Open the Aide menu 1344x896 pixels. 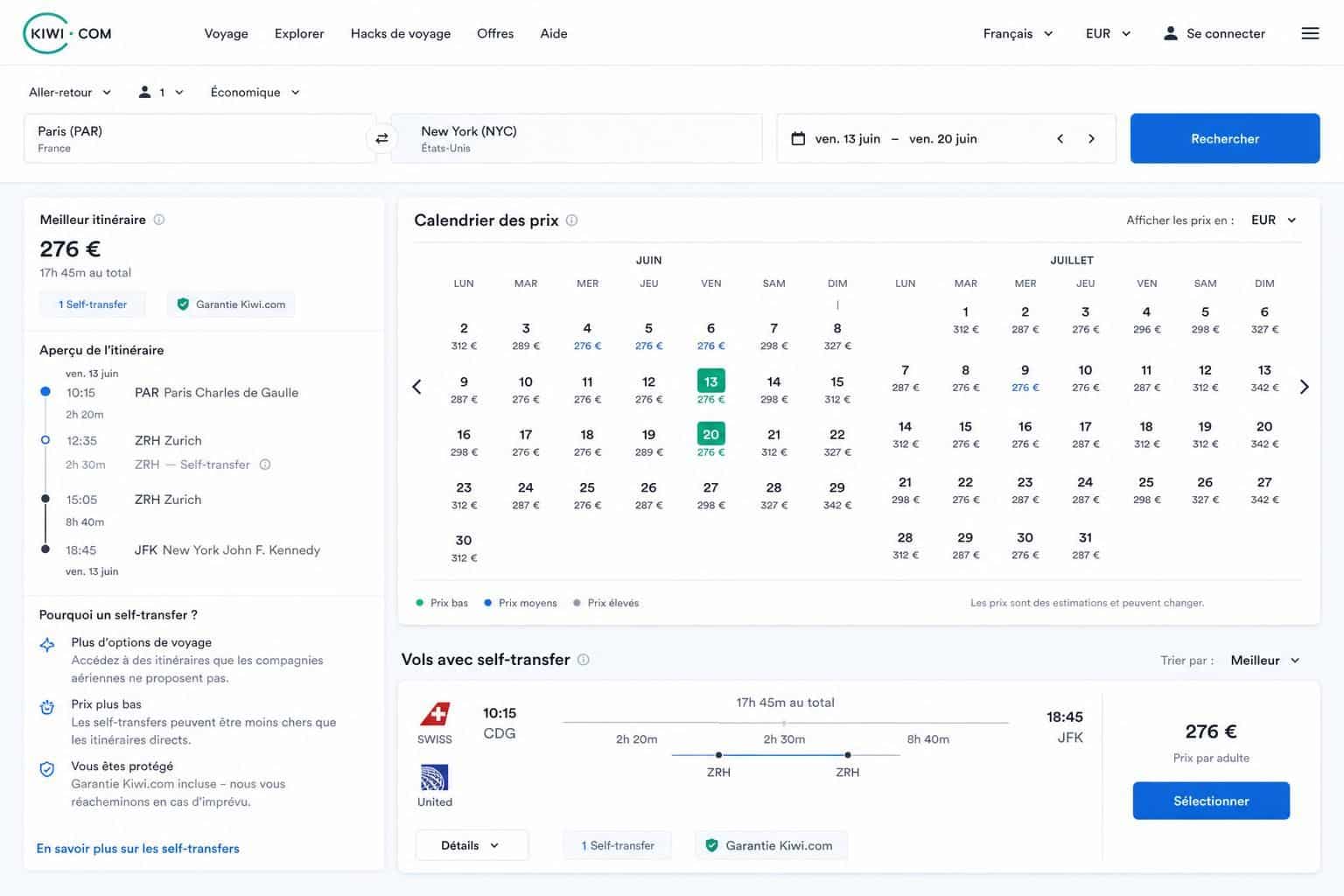[554, 33]
